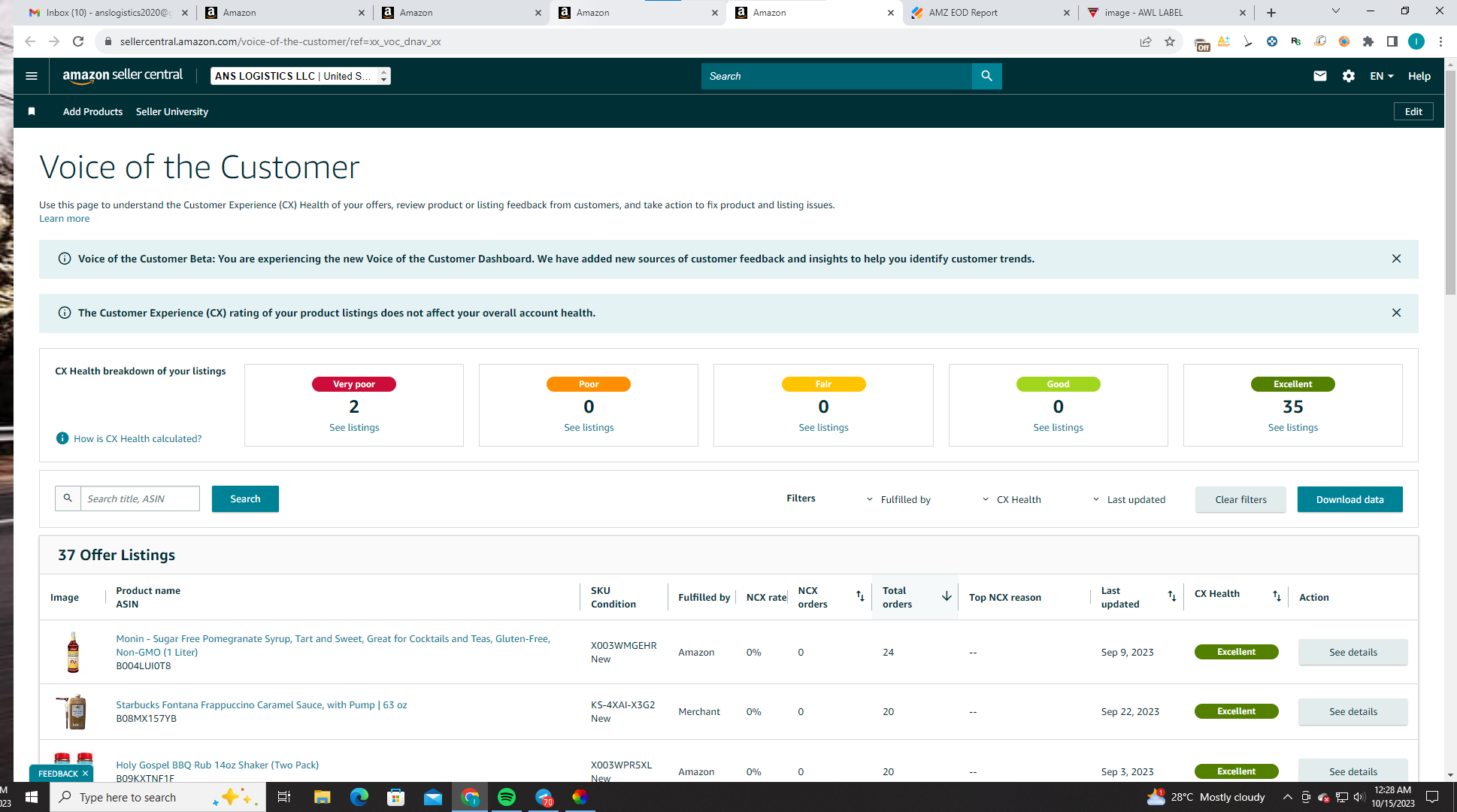Viewport: 1457px width, 812px height.
Task: Click the teal Search button for listings
Action: click(x=245, y=499)
